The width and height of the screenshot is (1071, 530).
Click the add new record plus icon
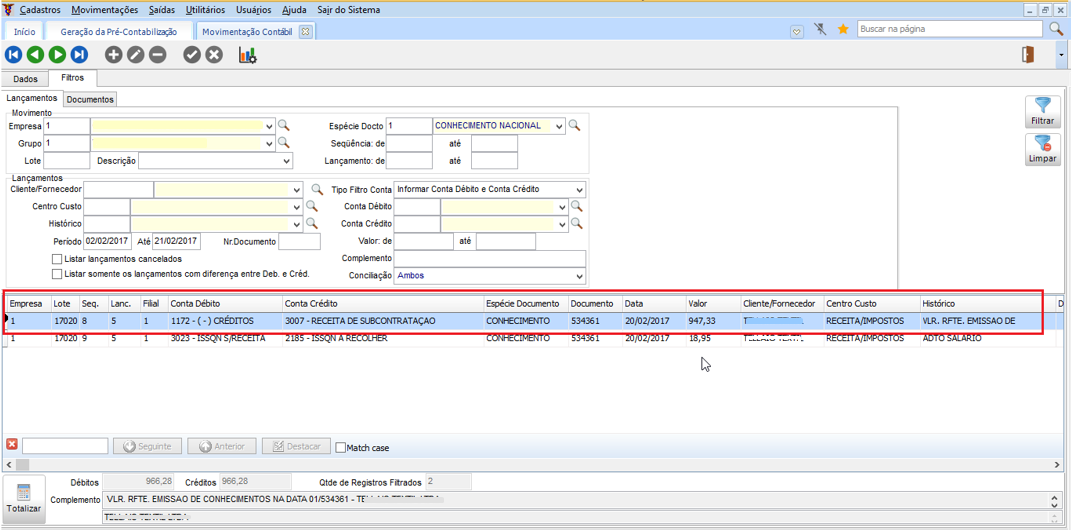click(114, 55)
